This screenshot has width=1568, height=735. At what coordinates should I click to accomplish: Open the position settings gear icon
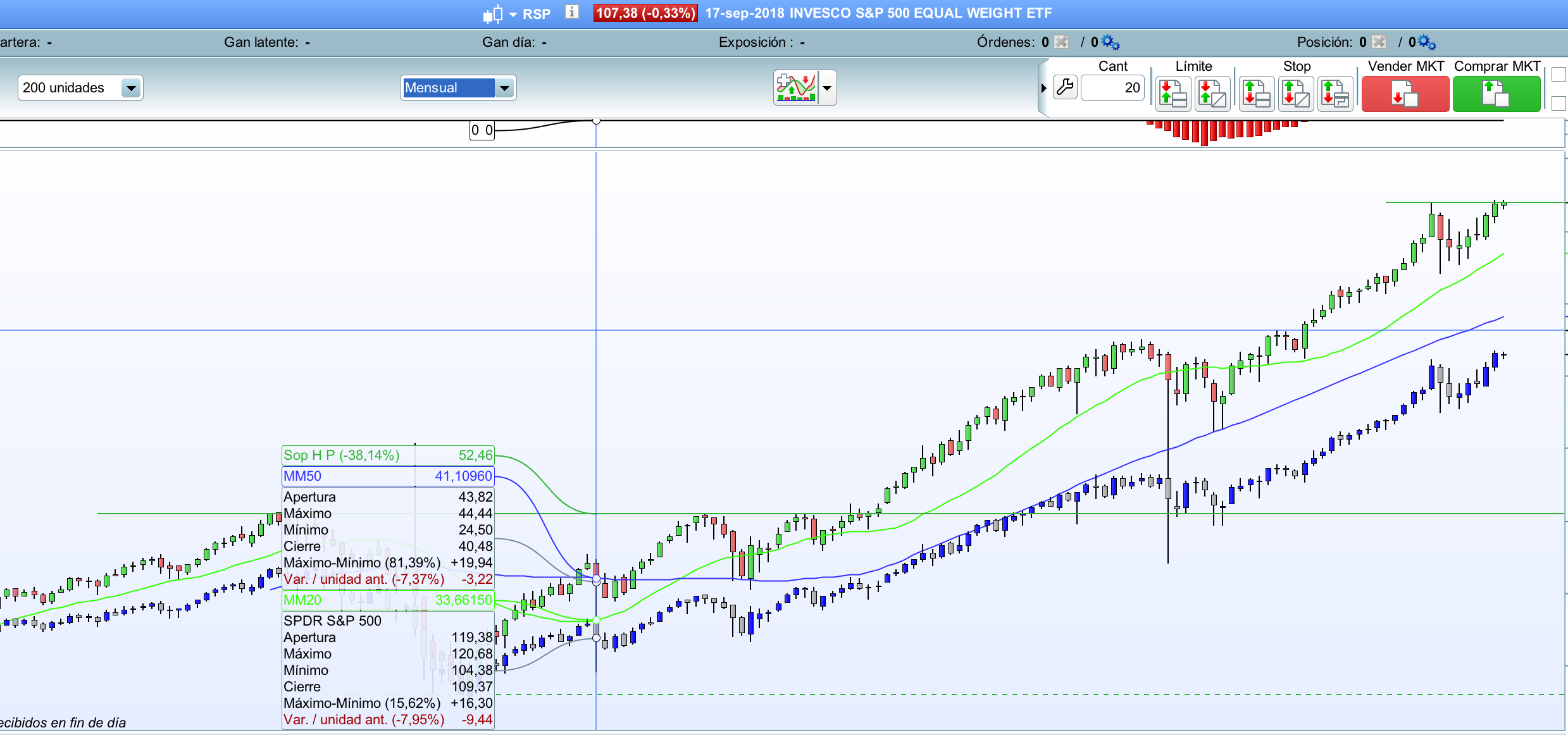click(x=1427, y=42)
